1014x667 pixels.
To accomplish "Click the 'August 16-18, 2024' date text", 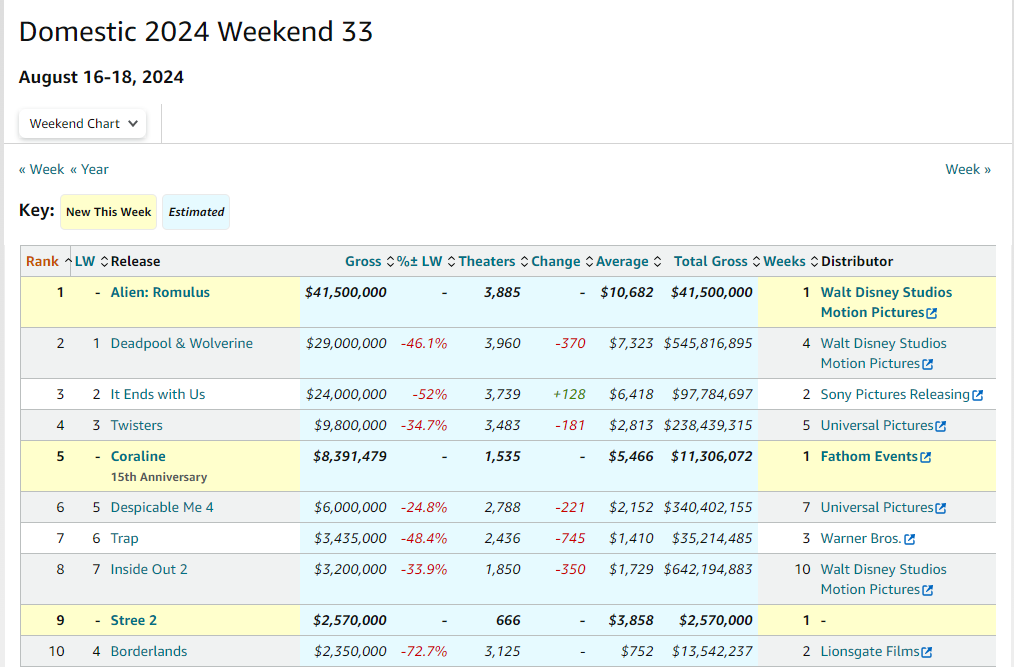I will point(101,77).
